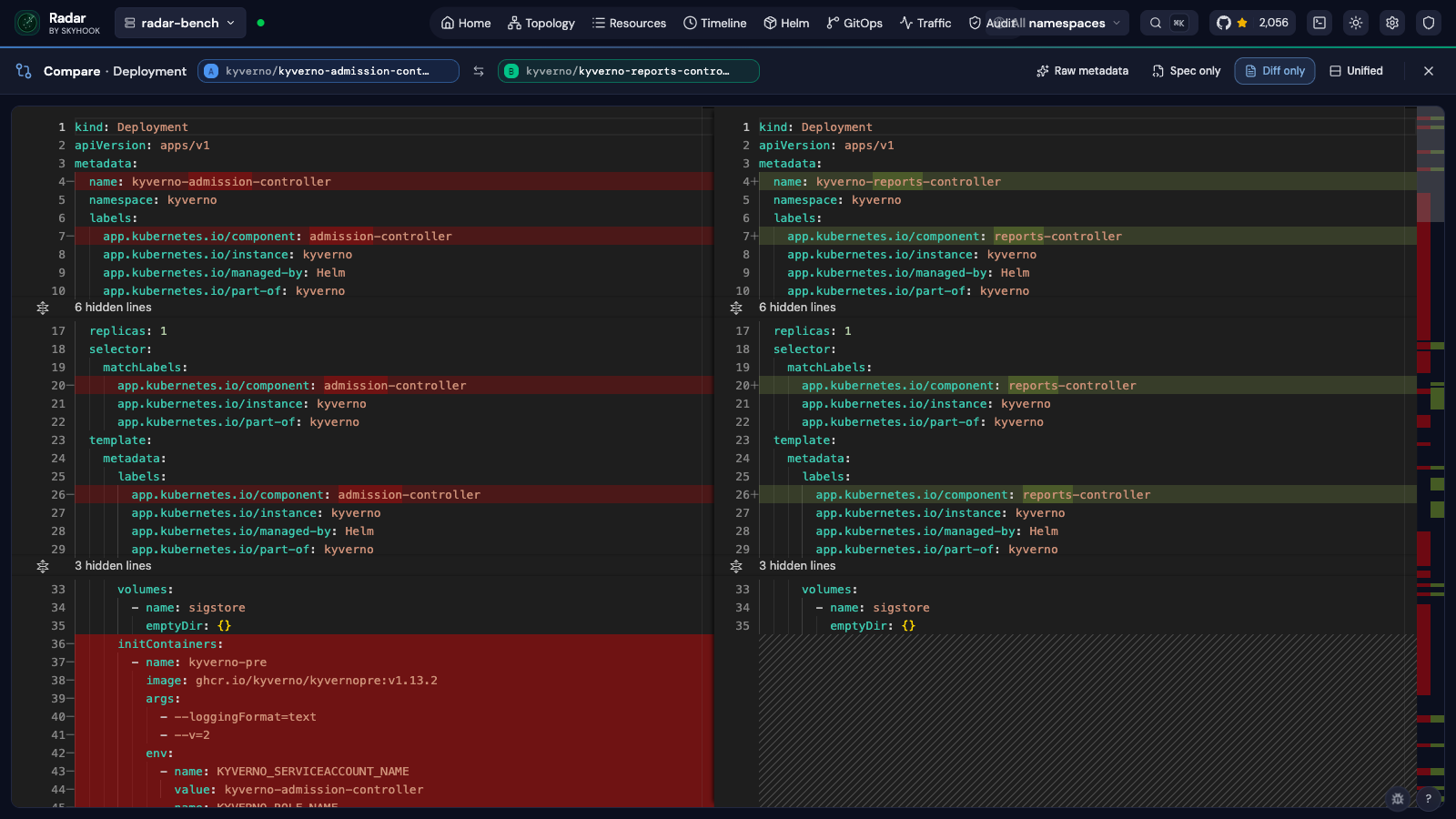Open resource B selector kyverno-reports-controller
The width and height of the screenshot is (1456, 819).
[x=629, y=71]
